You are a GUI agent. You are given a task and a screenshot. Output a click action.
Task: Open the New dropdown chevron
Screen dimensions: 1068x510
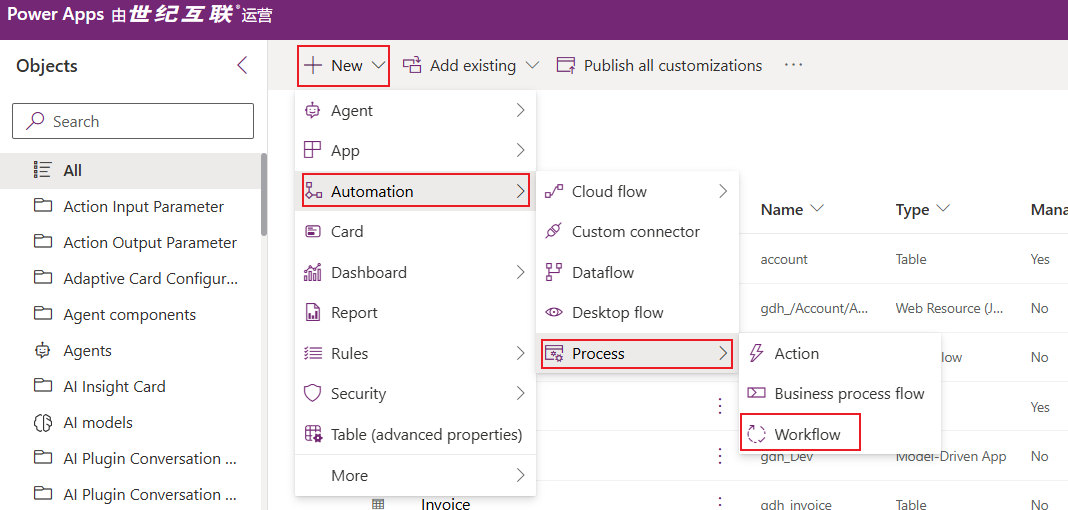coord(379,65)
